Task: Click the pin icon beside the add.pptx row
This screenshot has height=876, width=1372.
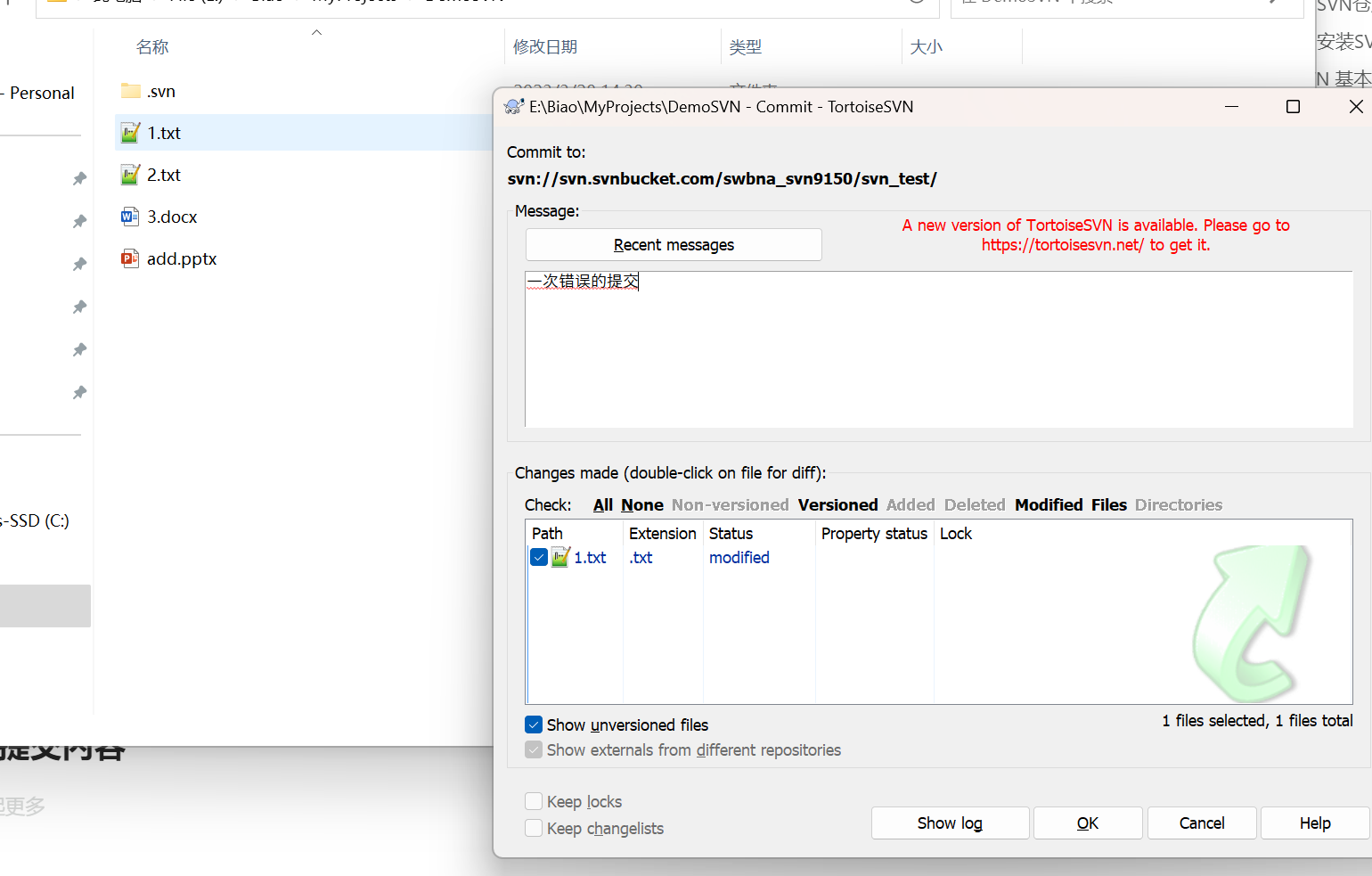Action: point(79,264)
